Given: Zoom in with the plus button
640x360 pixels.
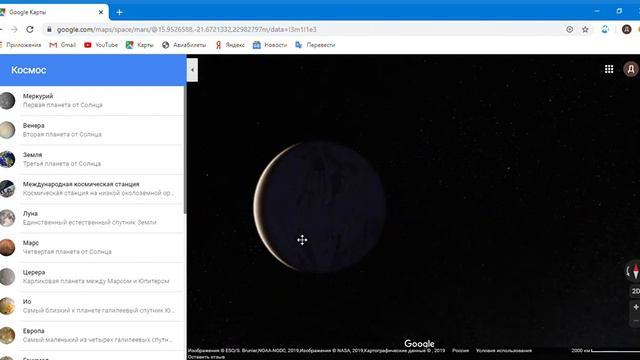Looking at the screenshot, I should 636,307.
